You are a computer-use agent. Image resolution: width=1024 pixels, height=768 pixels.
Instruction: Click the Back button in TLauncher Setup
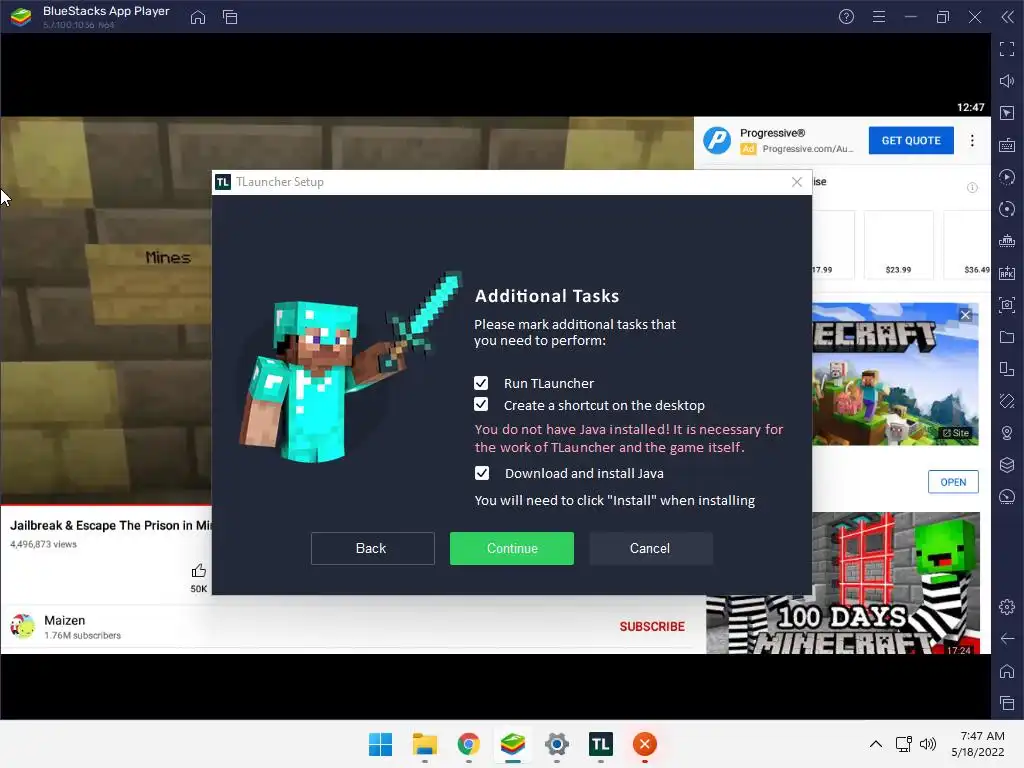pos(372,548)
